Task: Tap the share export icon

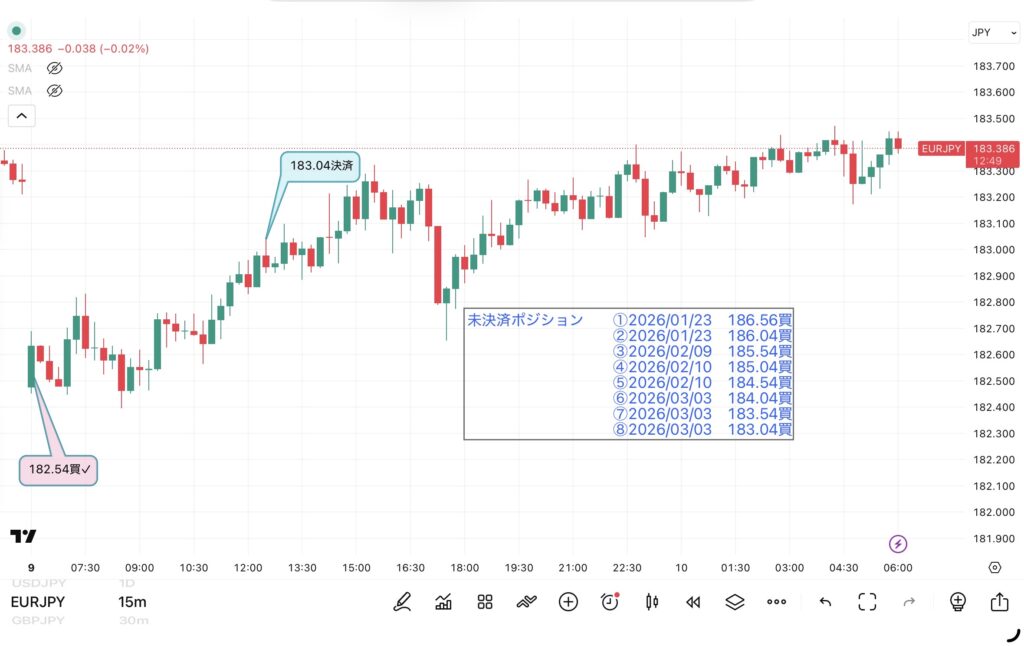Action: [999, 601]
